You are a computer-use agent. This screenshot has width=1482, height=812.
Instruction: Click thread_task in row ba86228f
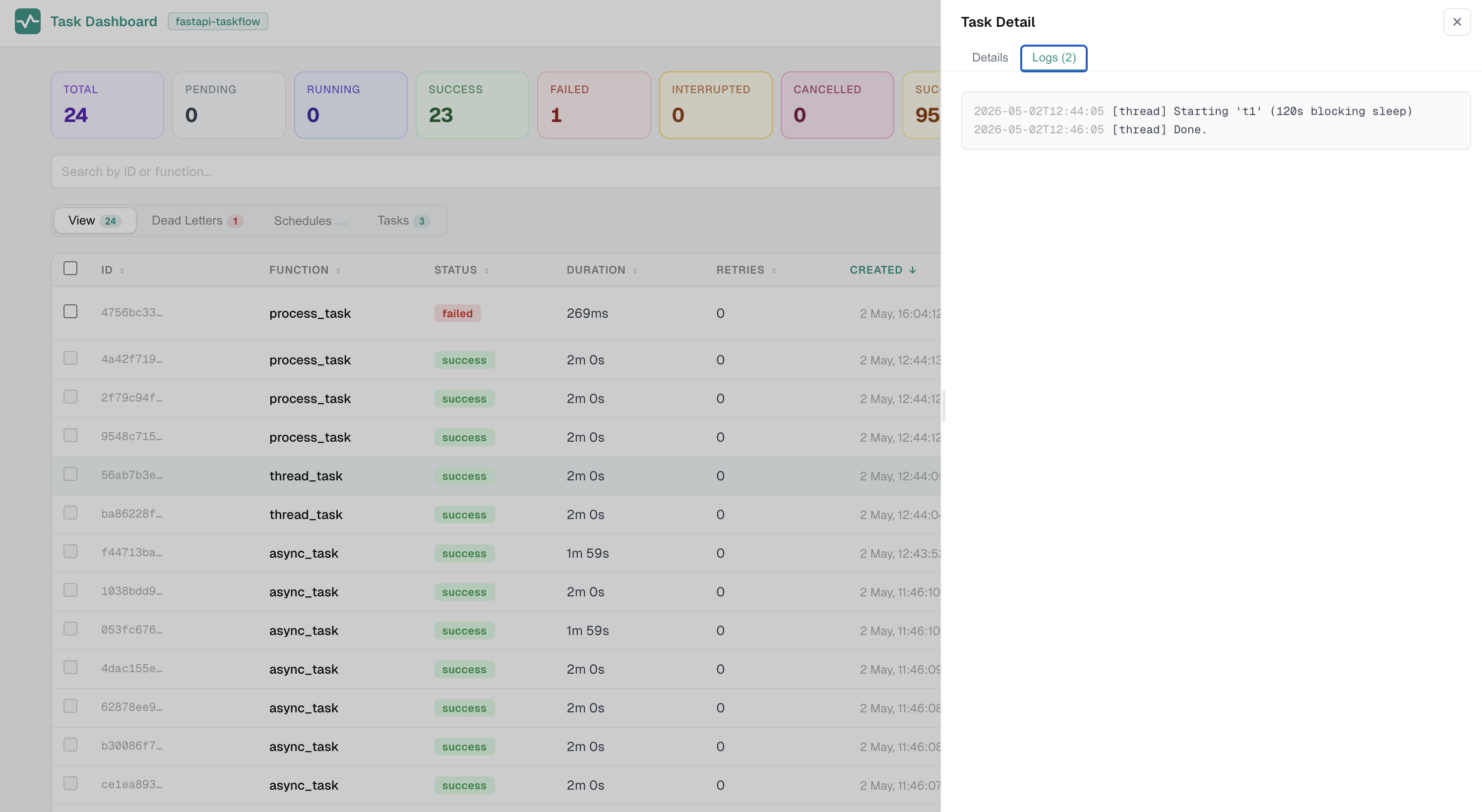point(306,515)
